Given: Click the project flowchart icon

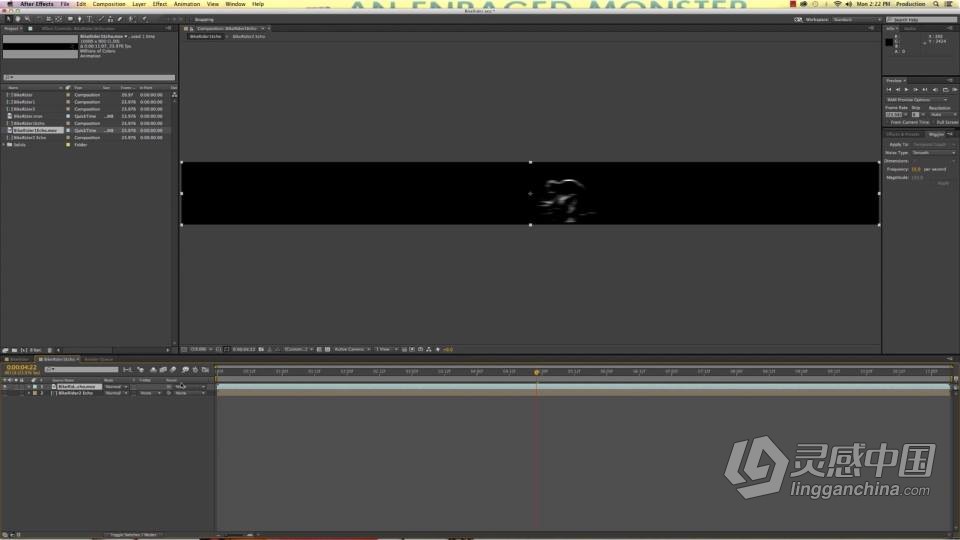Looking at the screenshot, I should 174,94.
